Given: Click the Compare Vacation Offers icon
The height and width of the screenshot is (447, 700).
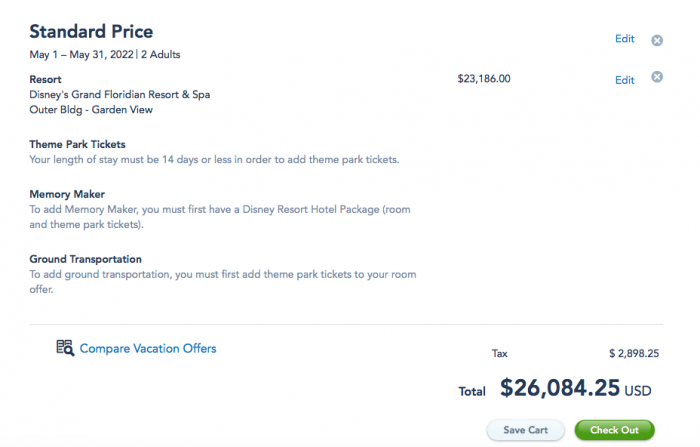Looking at the screenshot, I should coord(65,348).
